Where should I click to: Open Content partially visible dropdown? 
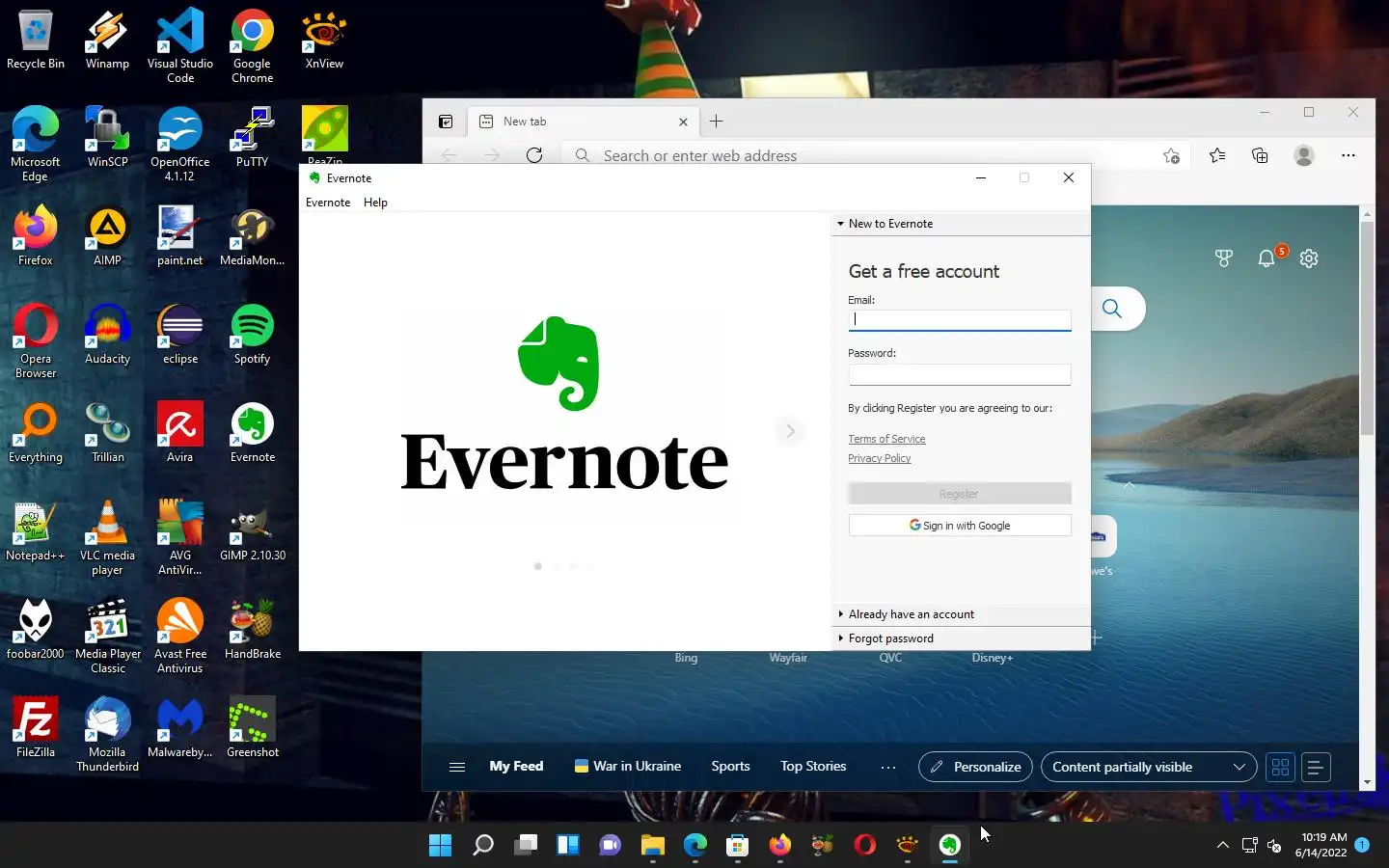[x=1149, y=767]
